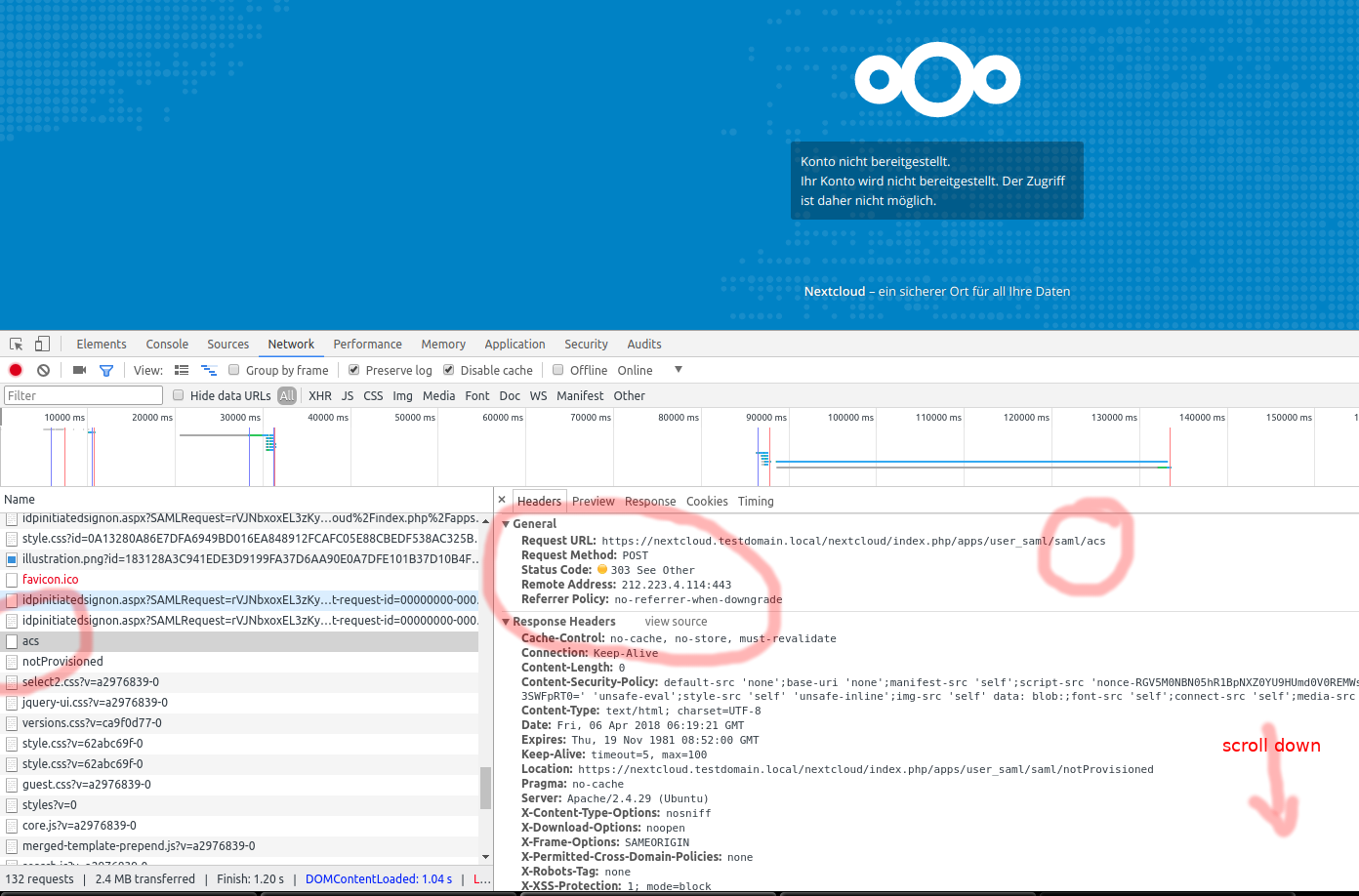Select the acs request row
The image size is (1359, 896).
click(240, 641)
